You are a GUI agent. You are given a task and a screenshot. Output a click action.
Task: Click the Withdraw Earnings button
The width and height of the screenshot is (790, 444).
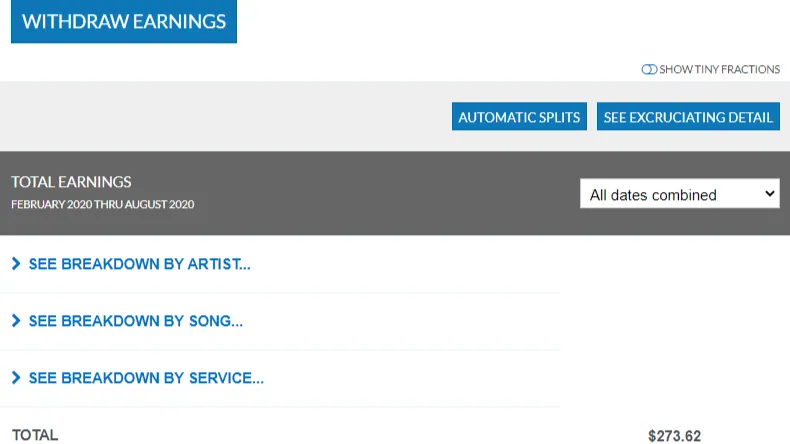[124, 22]
